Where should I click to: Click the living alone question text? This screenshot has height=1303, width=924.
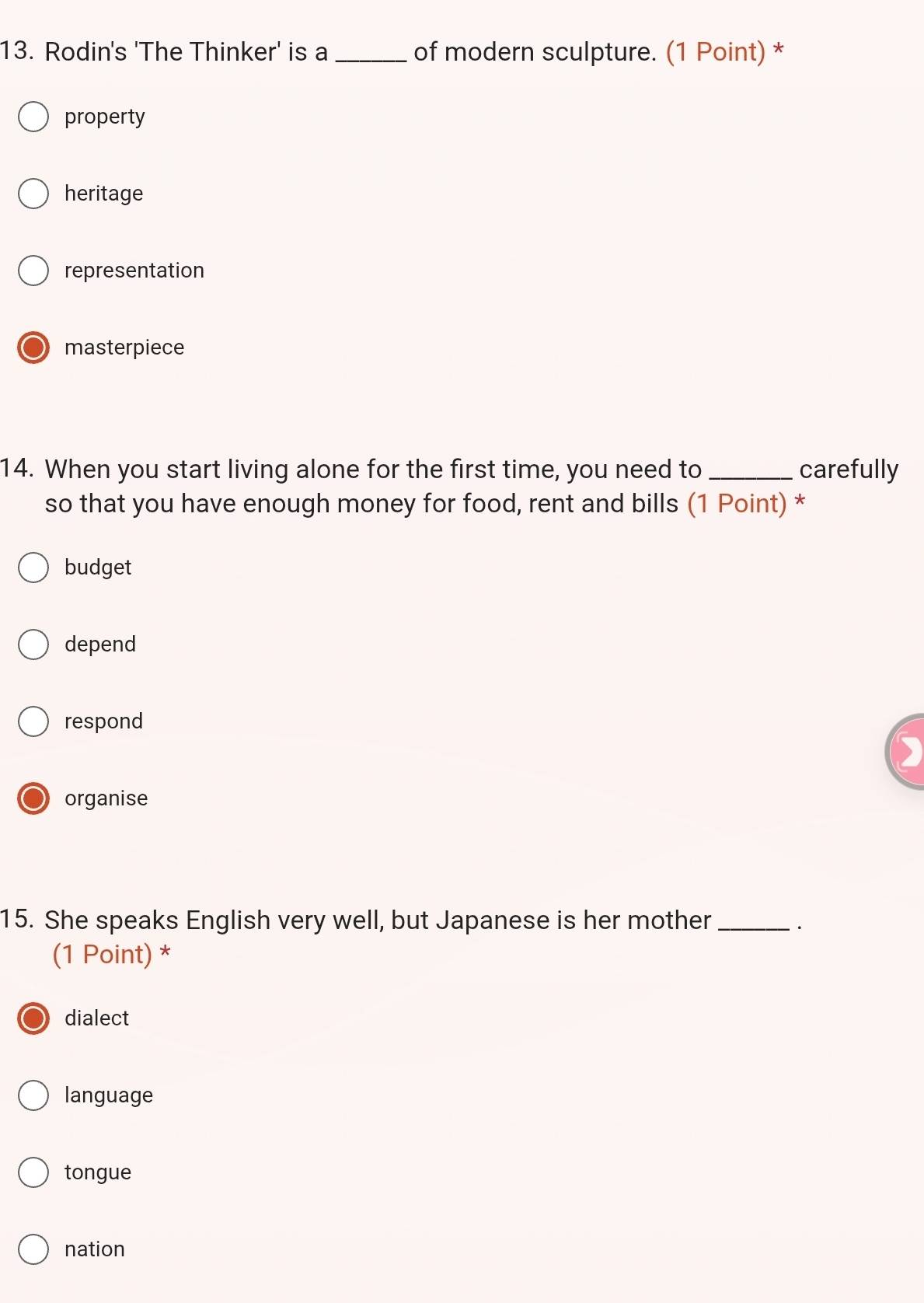click(x=373, y=470)
